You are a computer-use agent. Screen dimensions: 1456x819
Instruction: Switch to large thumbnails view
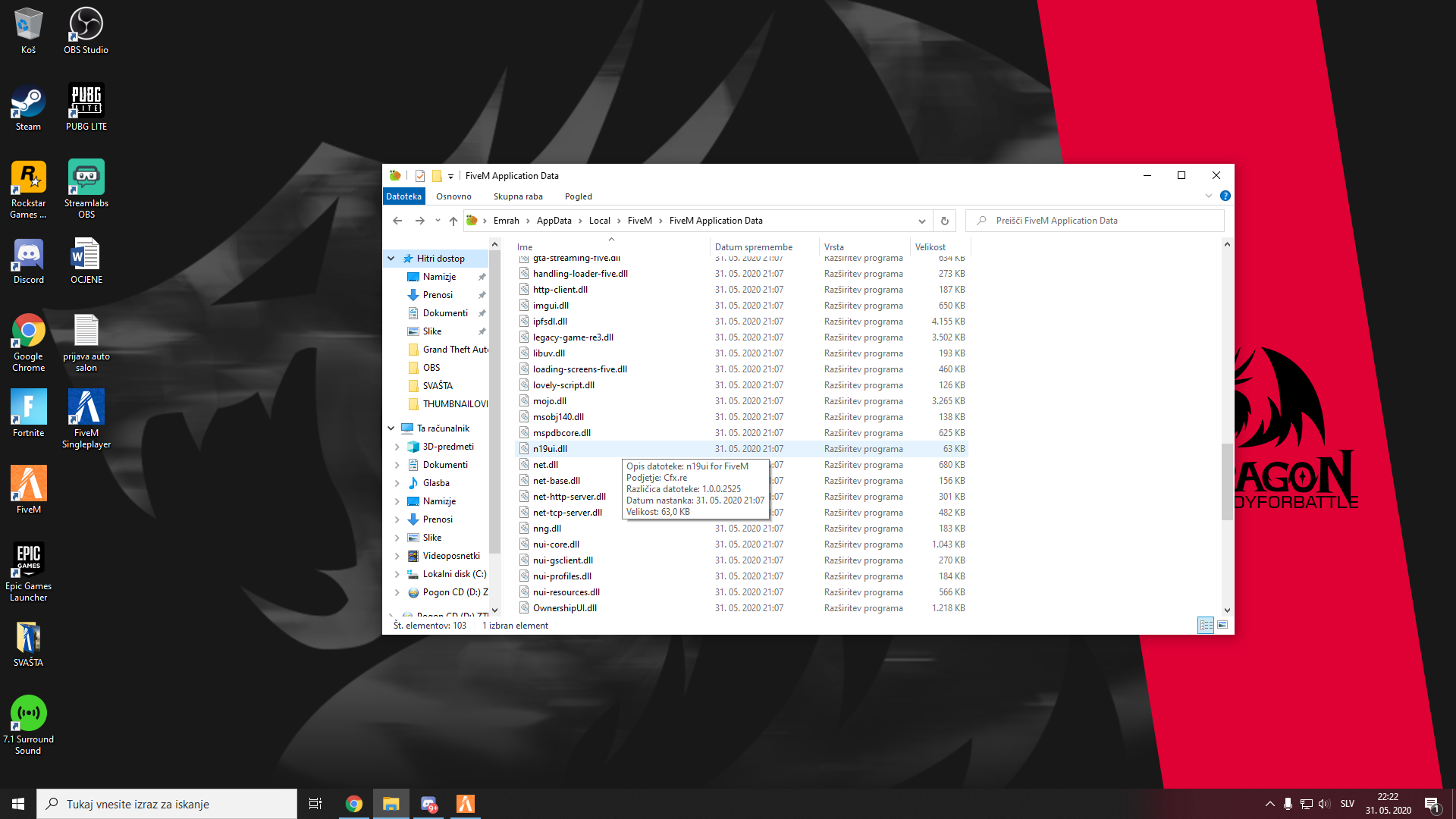click(x=1223, y=625)
